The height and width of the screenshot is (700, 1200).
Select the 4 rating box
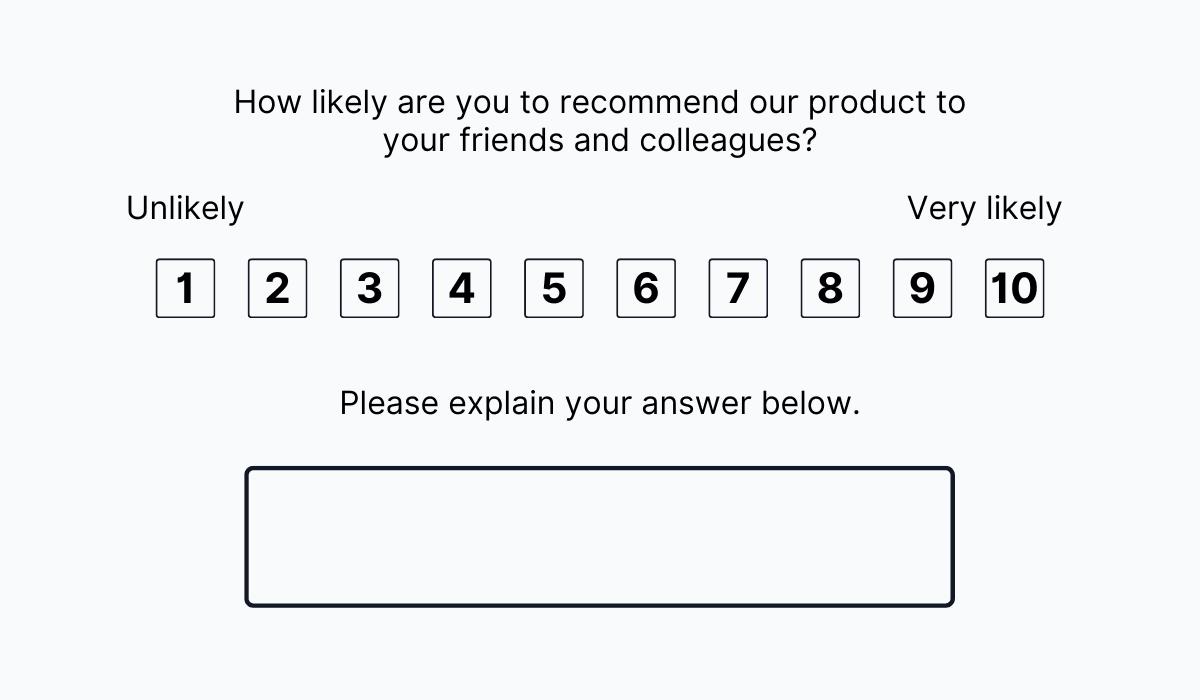coord(461,288)
